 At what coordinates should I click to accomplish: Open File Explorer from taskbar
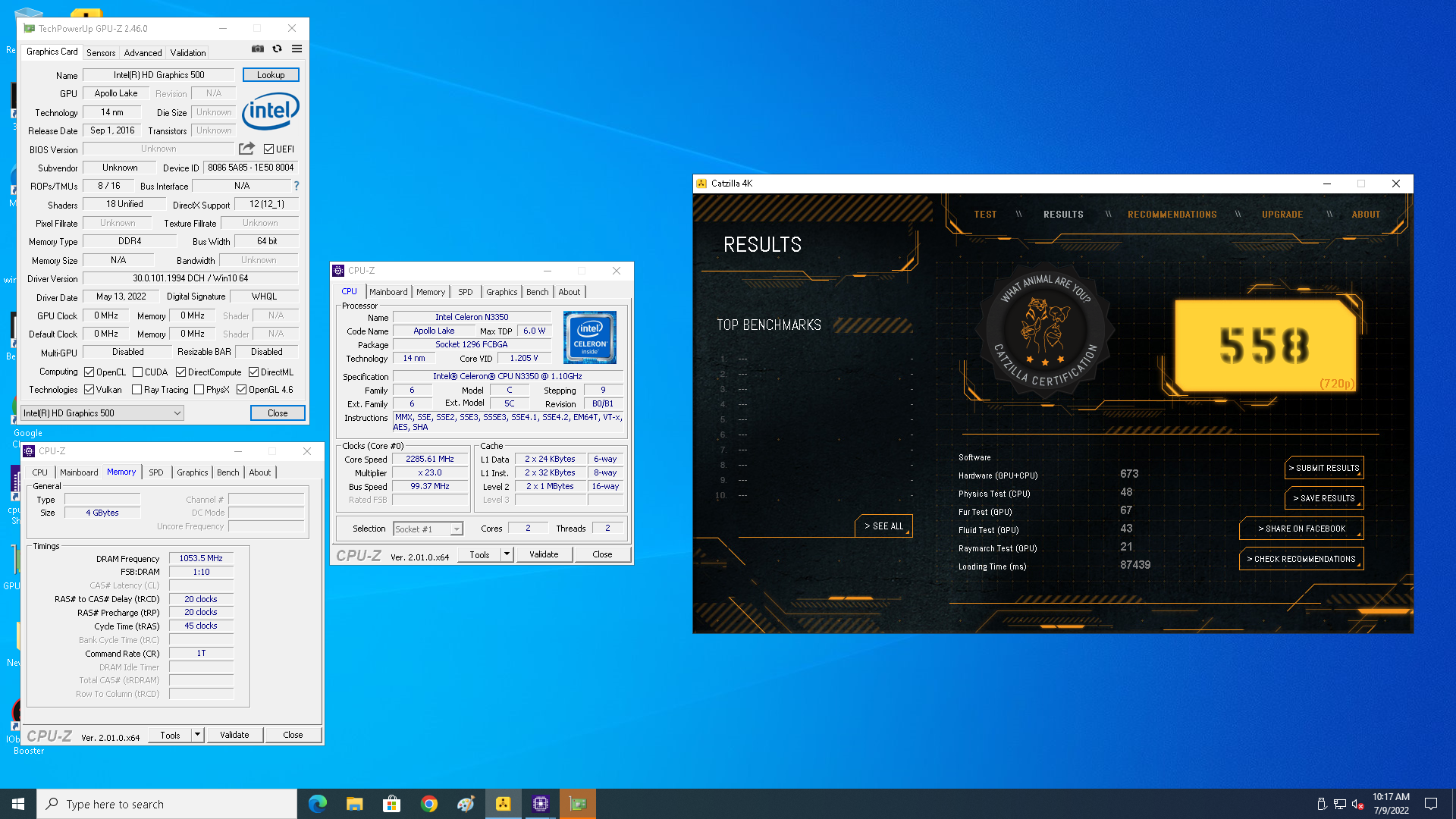click(x=355, y=804)
